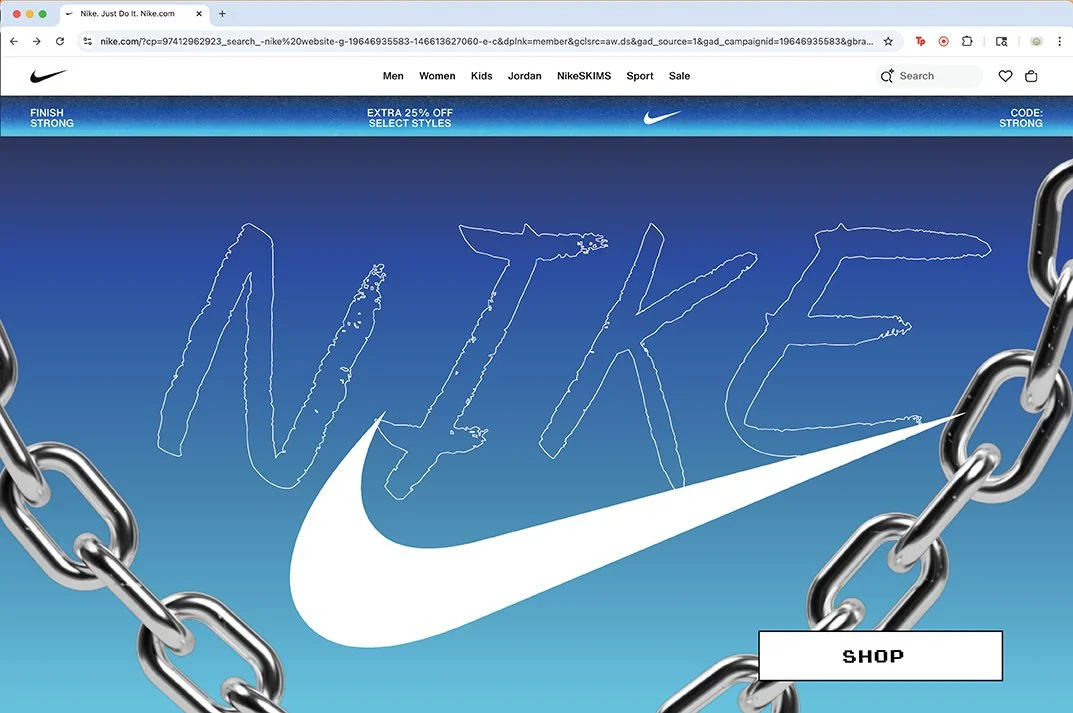Open the Women navigation menu
This screenshot has width=1073, height=713.
[x=436, y=75]
